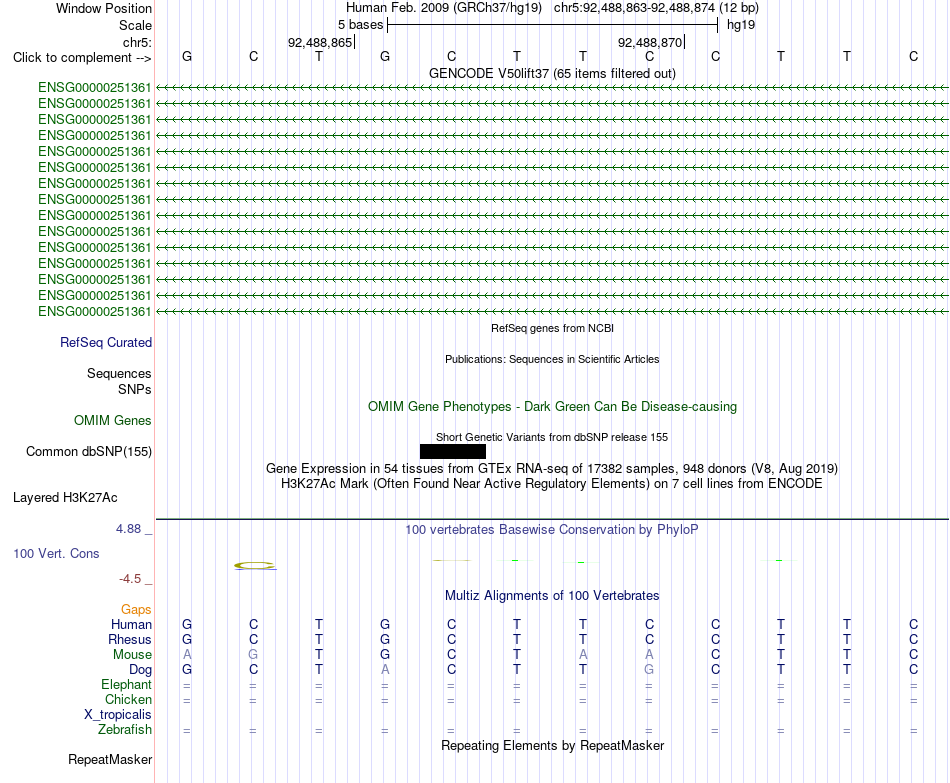Screen dimensions: 950x783
Task: Click the 'chr5:' label
Action: click(x=138, y=42)
